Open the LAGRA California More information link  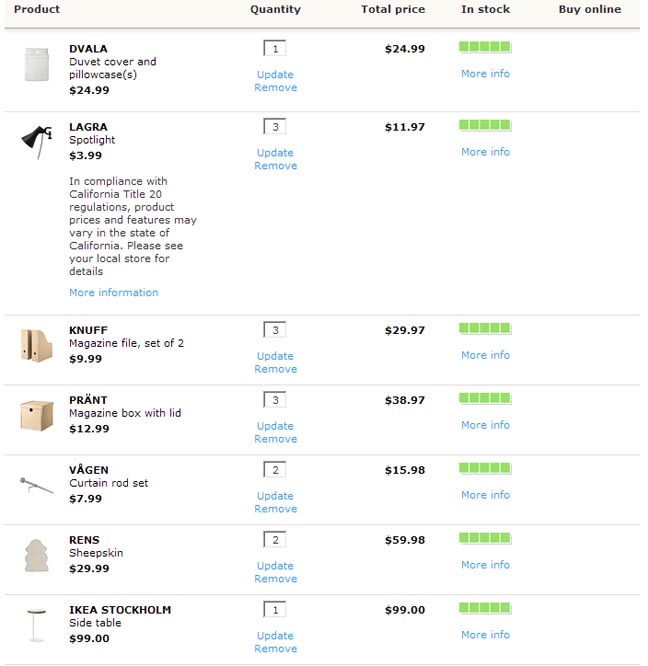pyautogui.click(x=113, y=293)
